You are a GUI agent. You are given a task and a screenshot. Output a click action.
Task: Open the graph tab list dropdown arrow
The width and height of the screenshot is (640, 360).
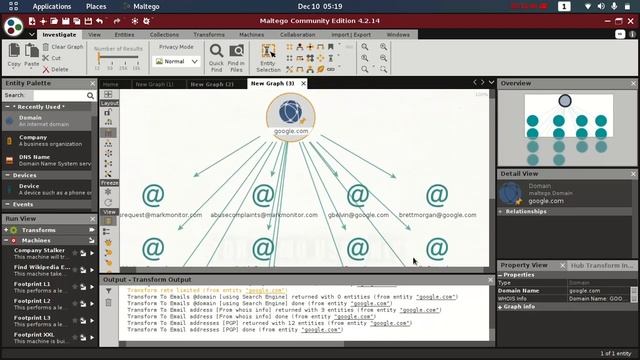click(491, 82)
